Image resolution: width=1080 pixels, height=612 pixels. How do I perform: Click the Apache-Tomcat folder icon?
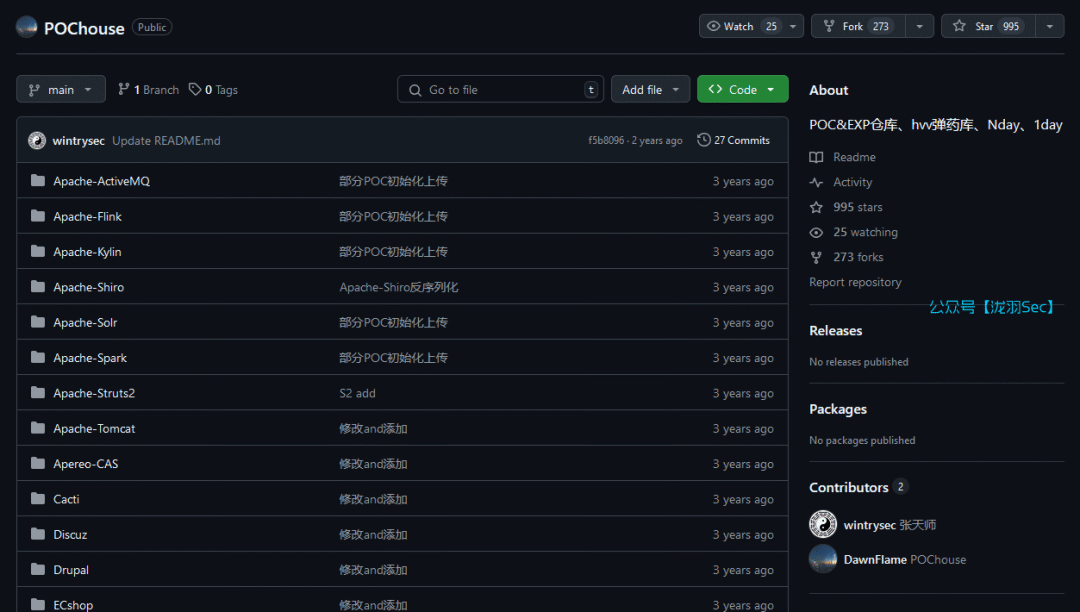pyautogui.click(x=38, y=428)
